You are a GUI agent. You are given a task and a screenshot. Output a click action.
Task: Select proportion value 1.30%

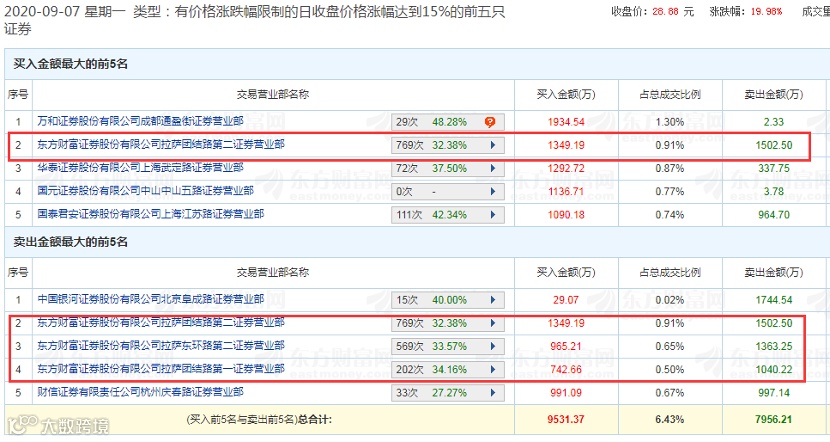click(670, 122)
